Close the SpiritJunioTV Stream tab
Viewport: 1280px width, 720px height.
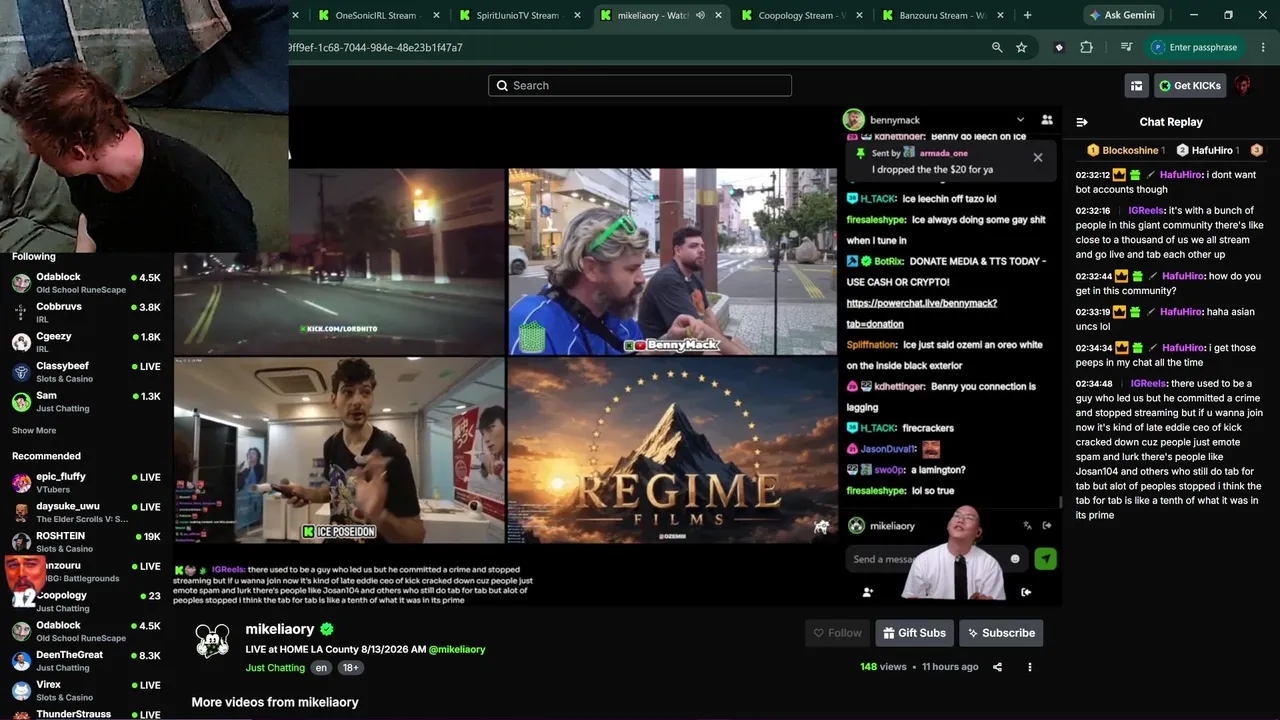coord(577,15)
